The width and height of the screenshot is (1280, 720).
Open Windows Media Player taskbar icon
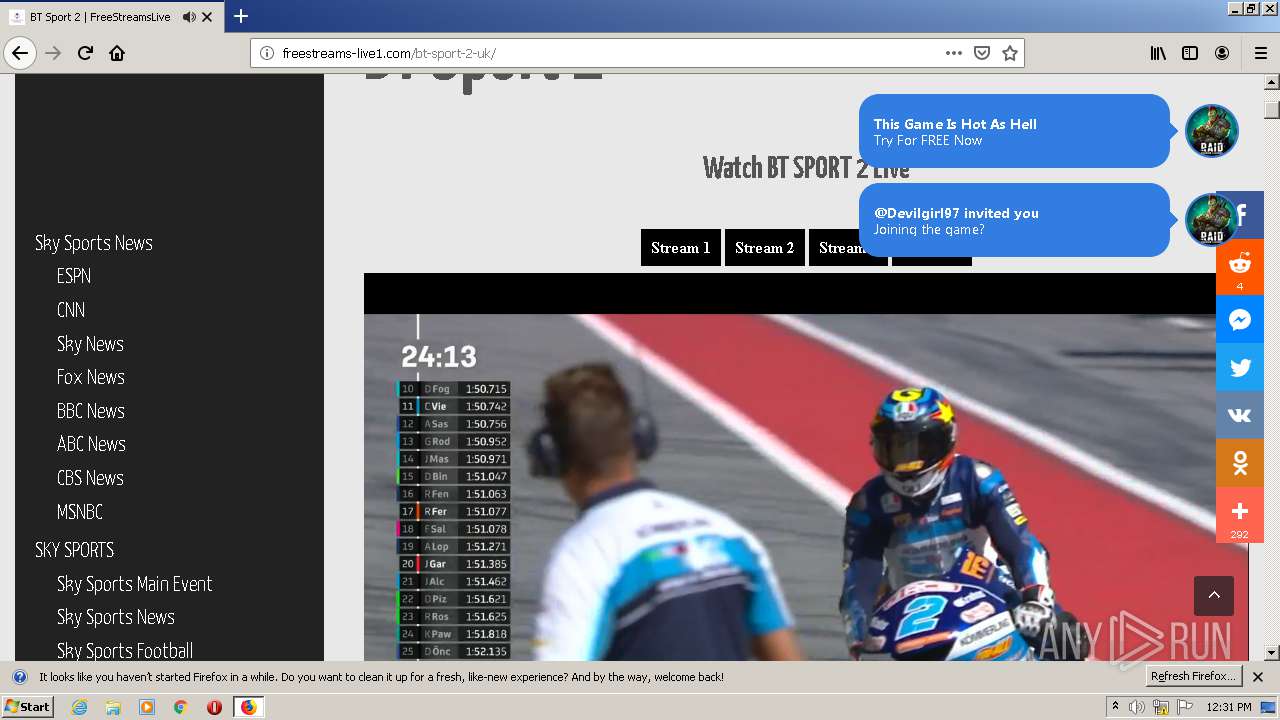coord(147,707)
